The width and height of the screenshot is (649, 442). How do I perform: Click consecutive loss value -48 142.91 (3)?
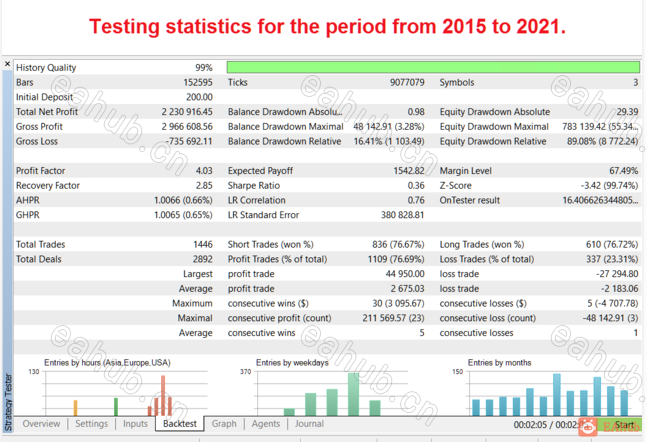[x=611, y=318]
